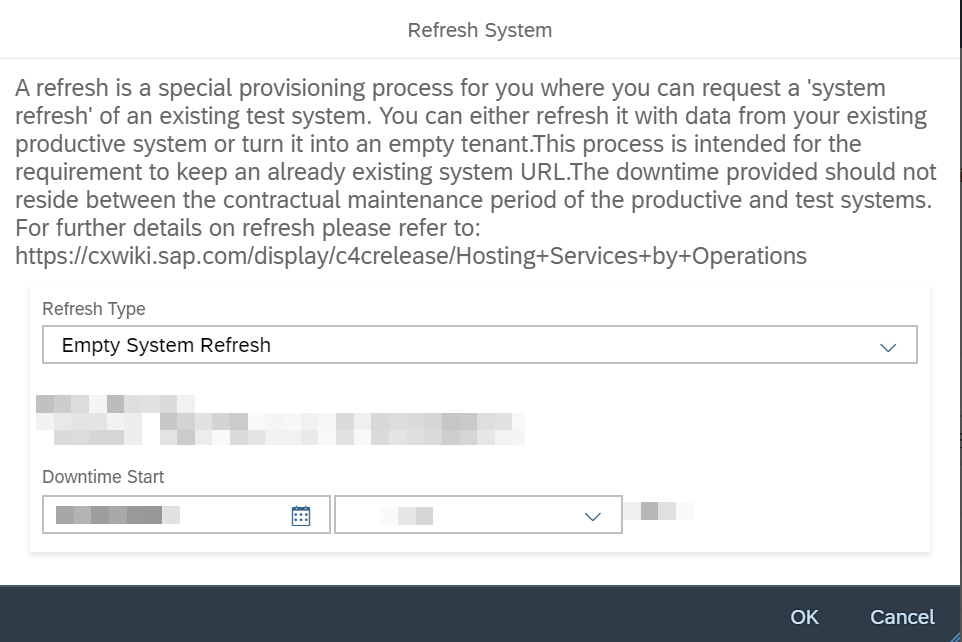Click the refresh description paragraph text
Screen dimensions: 962x642
(x=475, y=144)
